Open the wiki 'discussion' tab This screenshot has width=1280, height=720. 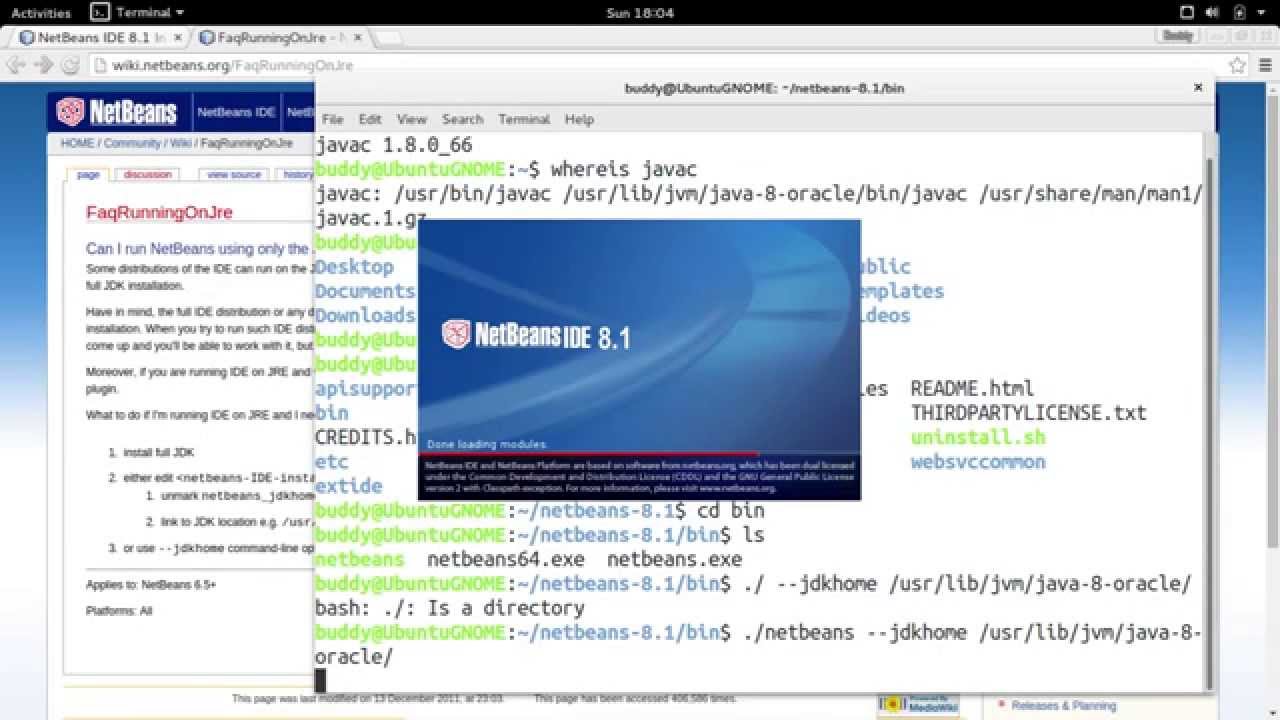pyautogui.click(x=148, y=175)
